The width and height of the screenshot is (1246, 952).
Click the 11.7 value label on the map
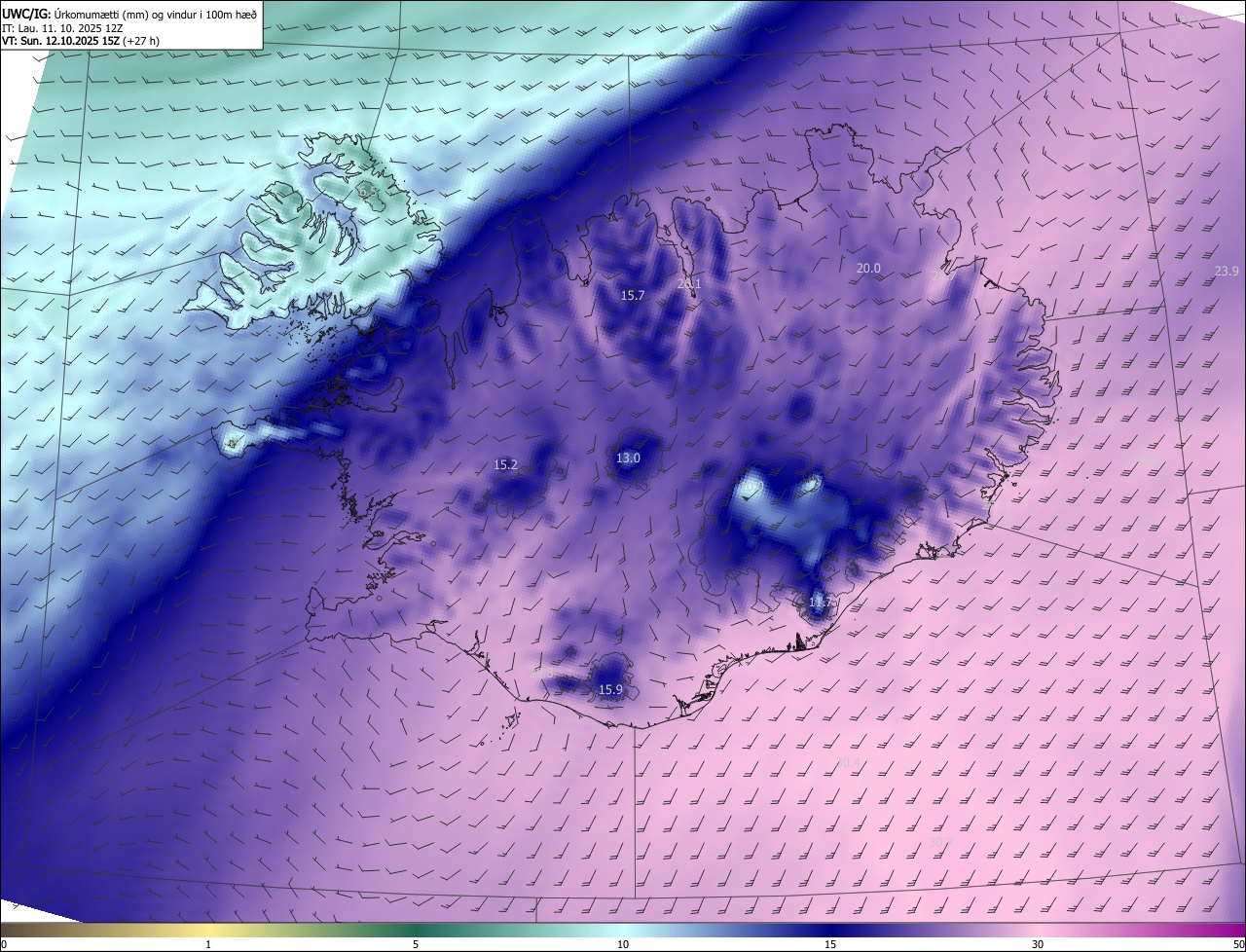click(821, 603)
